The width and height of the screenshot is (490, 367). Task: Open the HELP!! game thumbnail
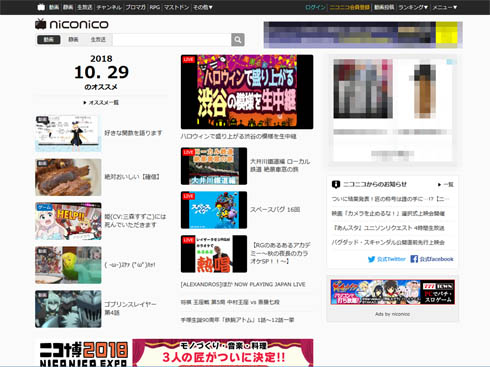point(68,221)
